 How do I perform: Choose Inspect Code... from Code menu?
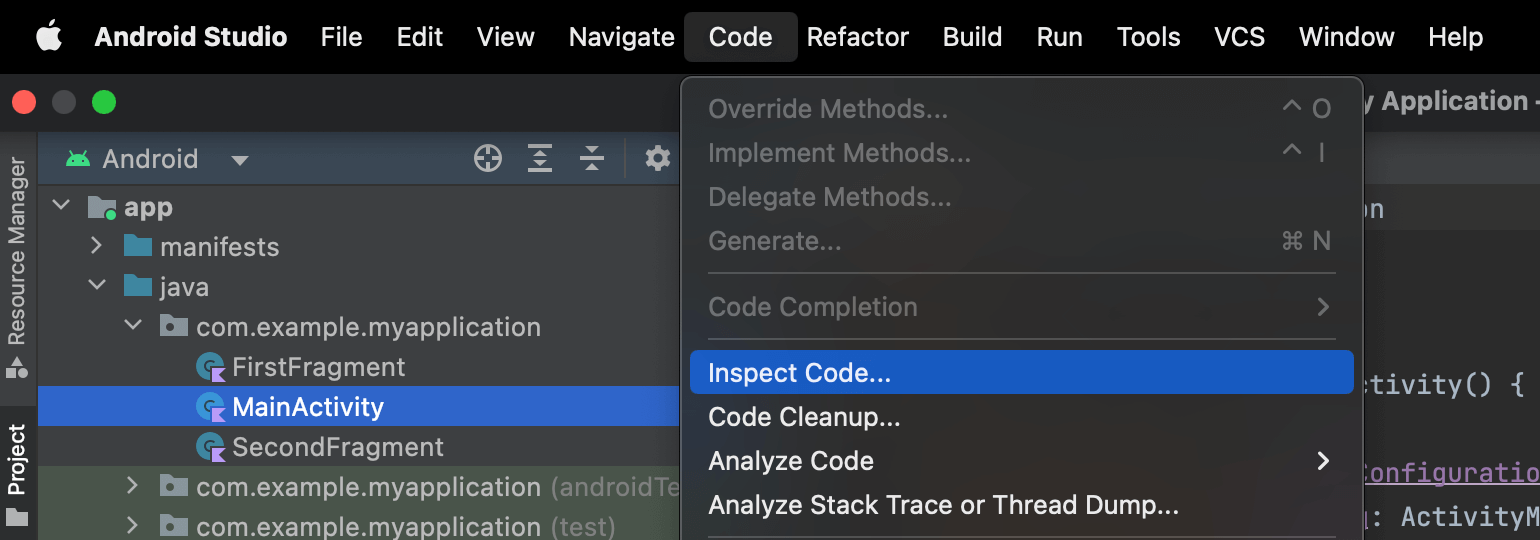pyautogui.click(x=1022, y=373)
